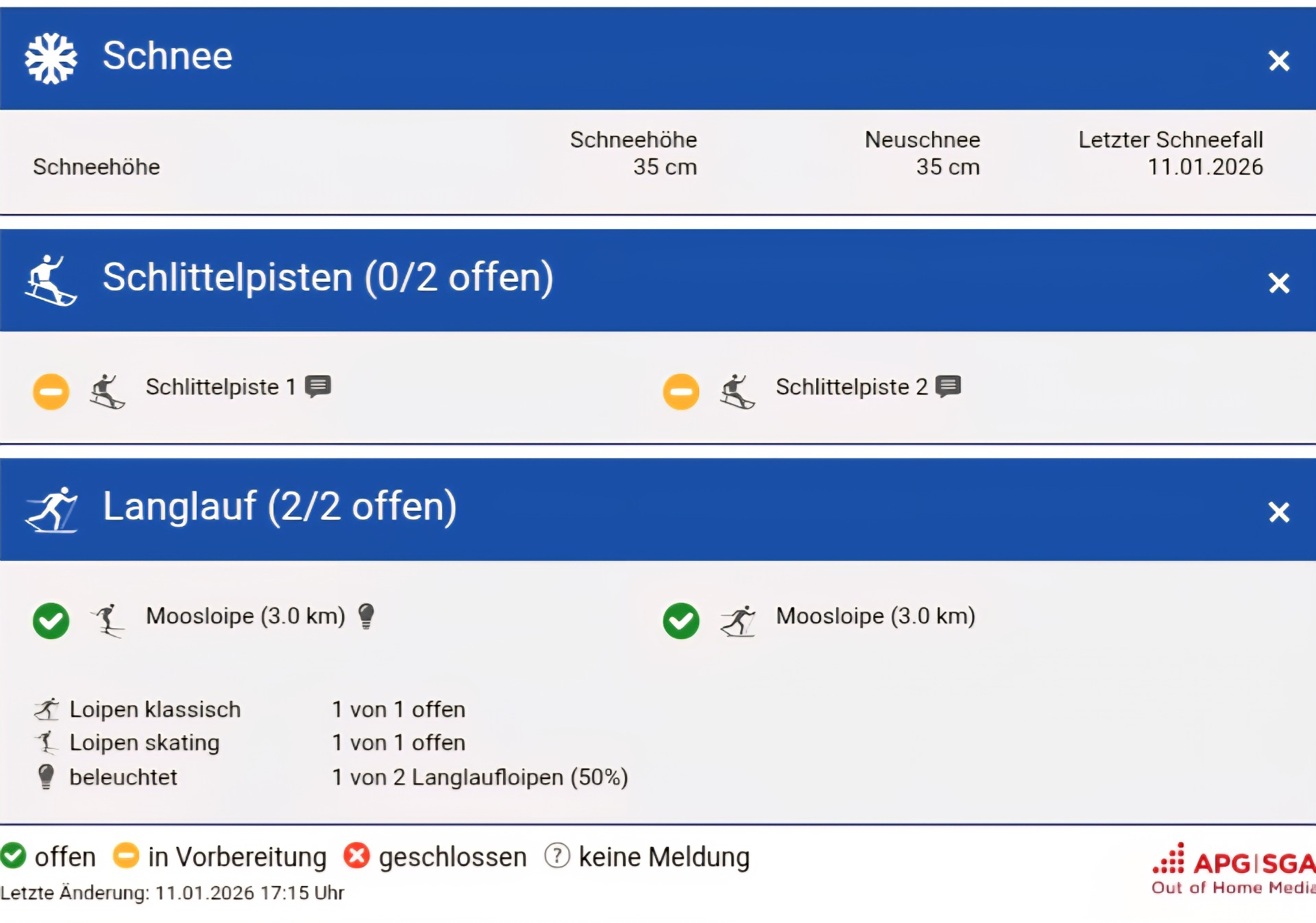Open the comment icon beside Schlittelpiste 1
Viewport: 1316px width, 923px height.
(x=318, y=386)
